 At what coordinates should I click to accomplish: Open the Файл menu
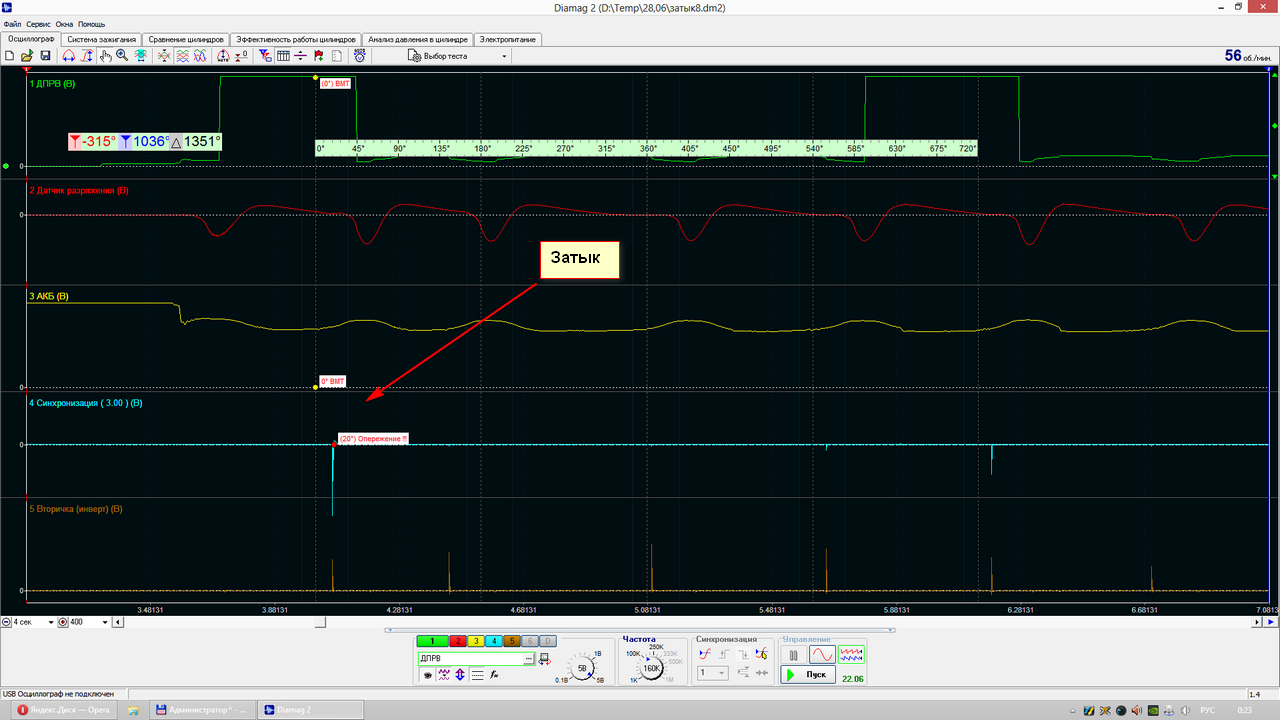coord(13,23)
